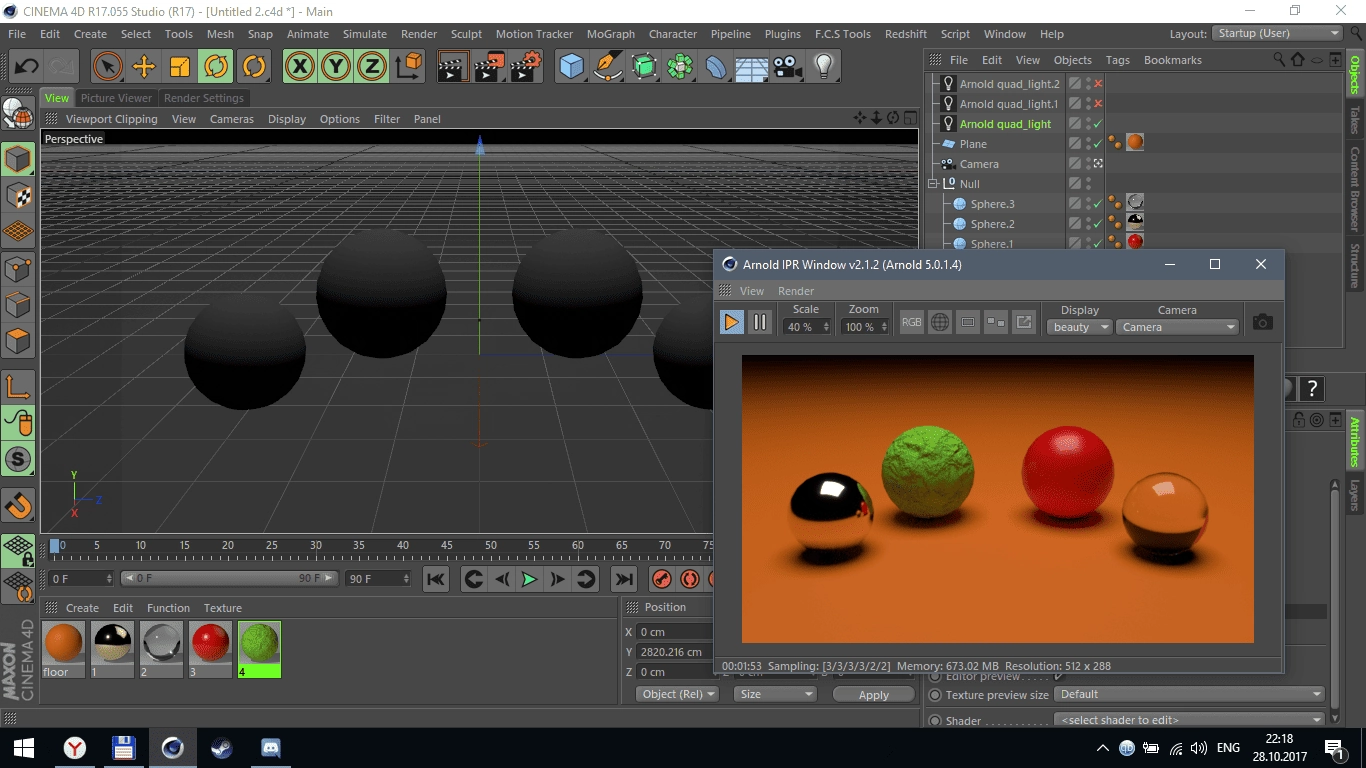Image resolution: width=1366 pixels, height=768 pixels.
Task: Adjust the IPR Zoom 100% stepper
Action: 884,327
